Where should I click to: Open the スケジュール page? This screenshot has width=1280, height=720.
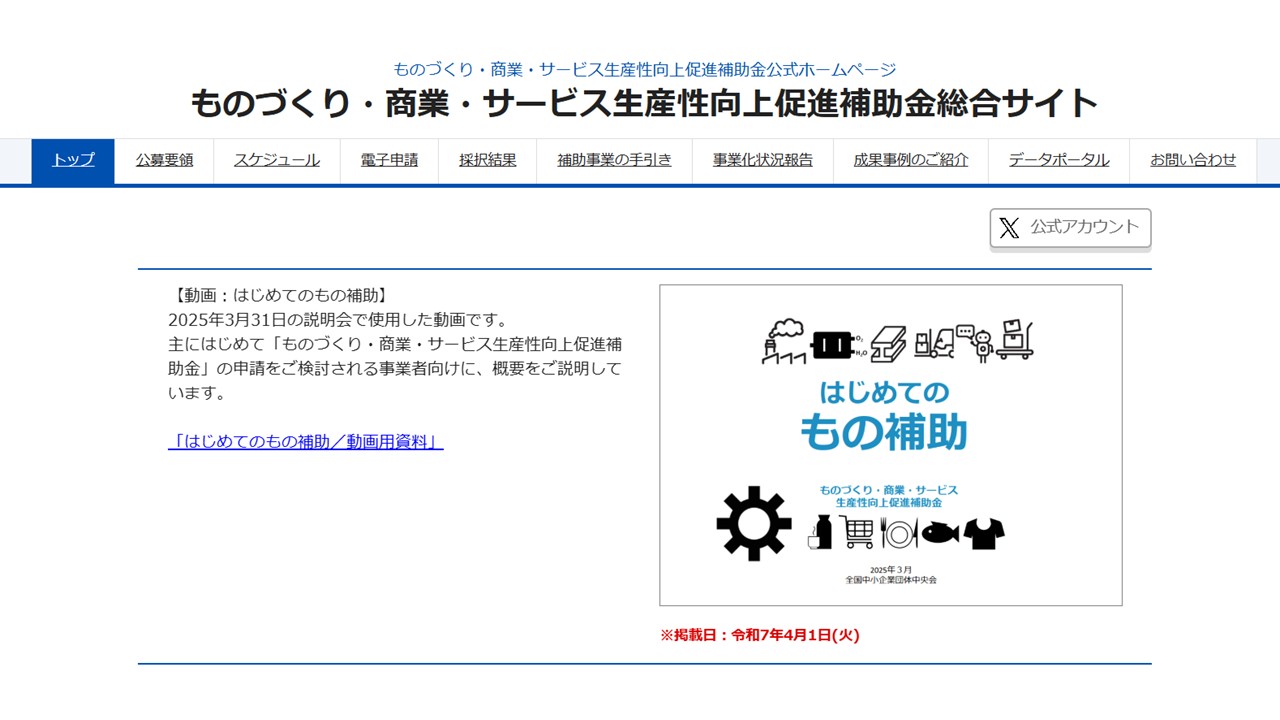pyautogui.click(x=277, y=160)
